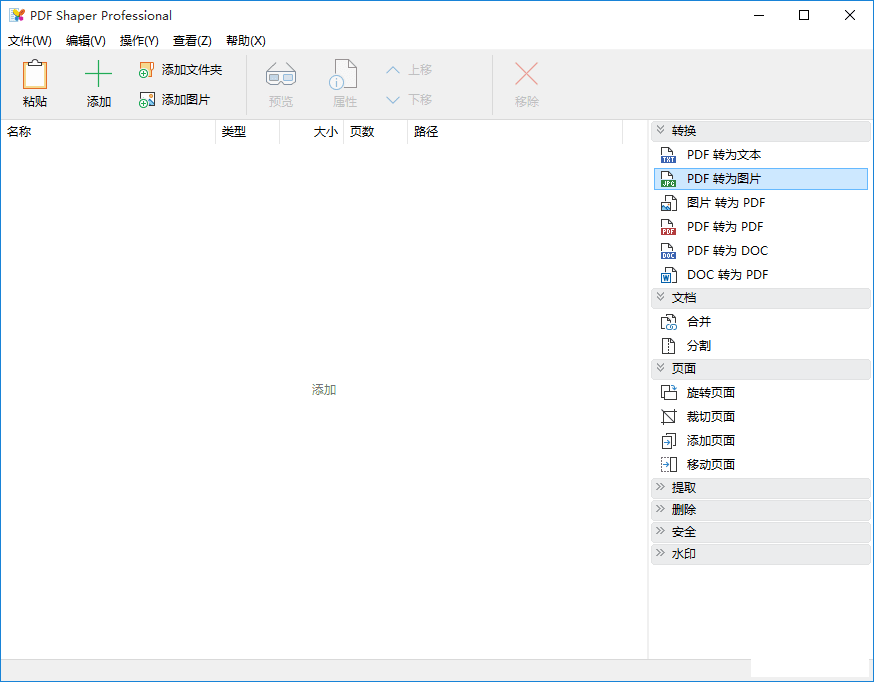
Task: Sort by the 类型 column header
Action: (247, 132)
